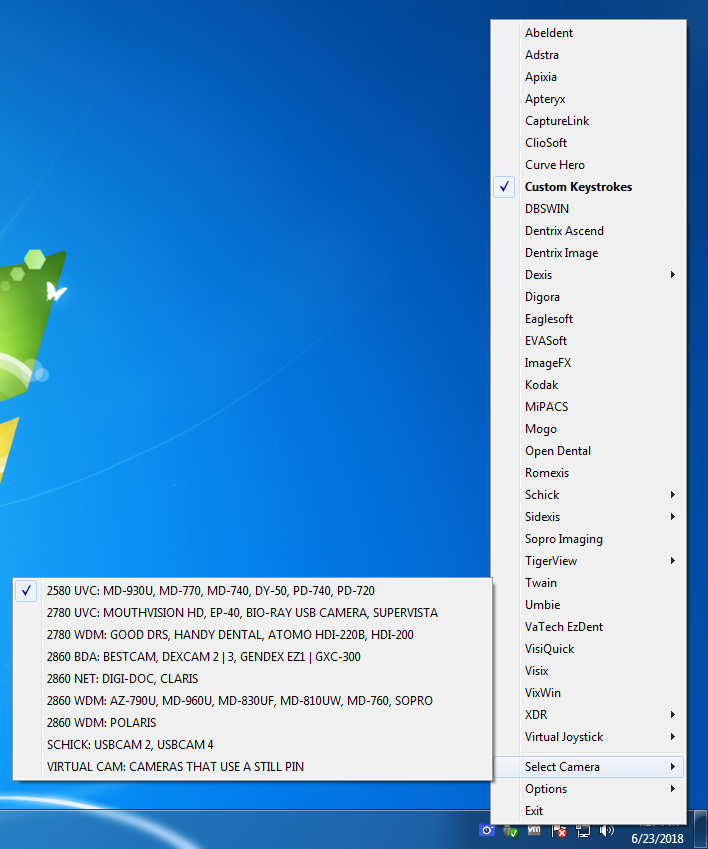Select Sopro Imaging menu item
708x849 pixels.
coord(588,539)
